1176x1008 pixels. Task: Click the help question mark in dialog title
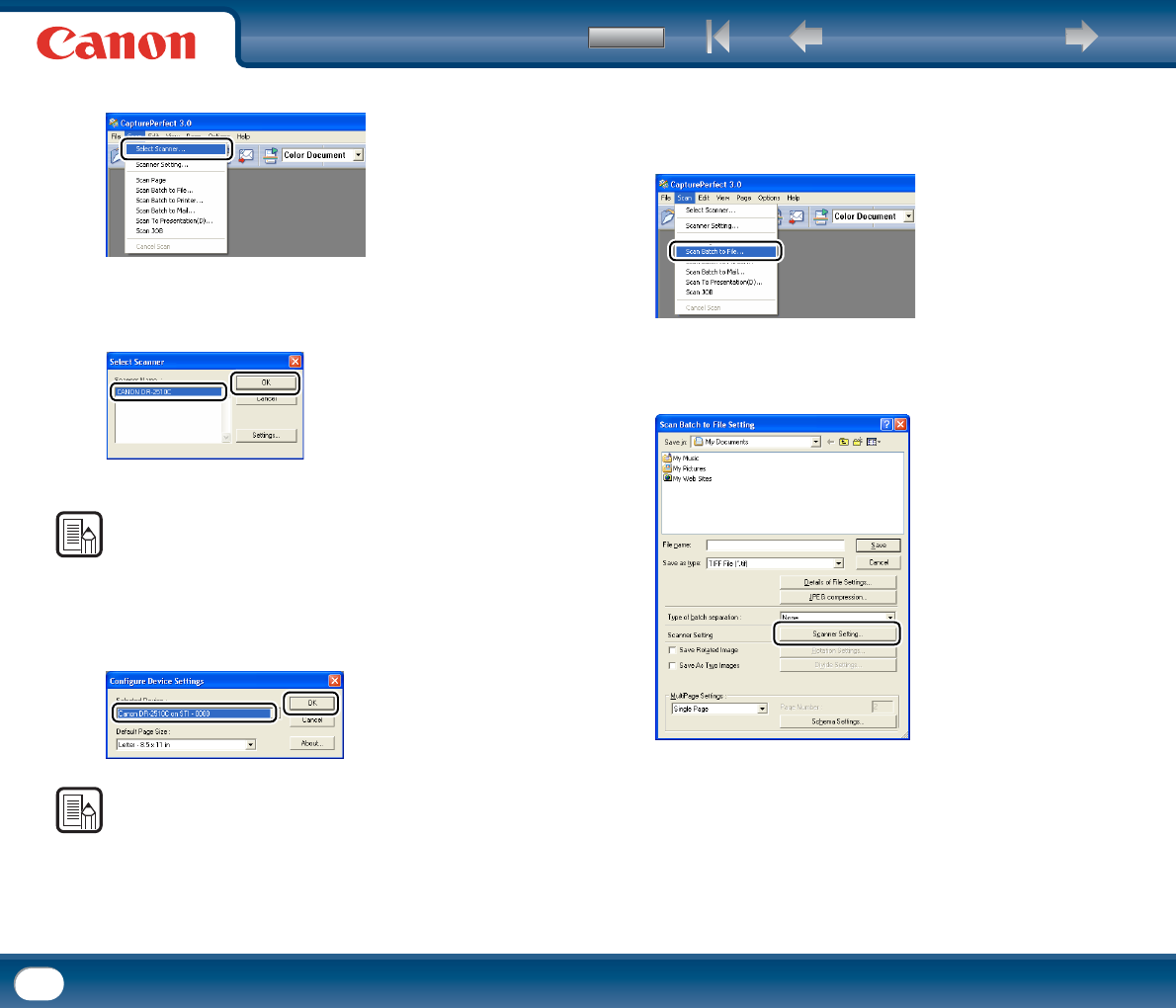pyautogui.click(x=886, y=425)
